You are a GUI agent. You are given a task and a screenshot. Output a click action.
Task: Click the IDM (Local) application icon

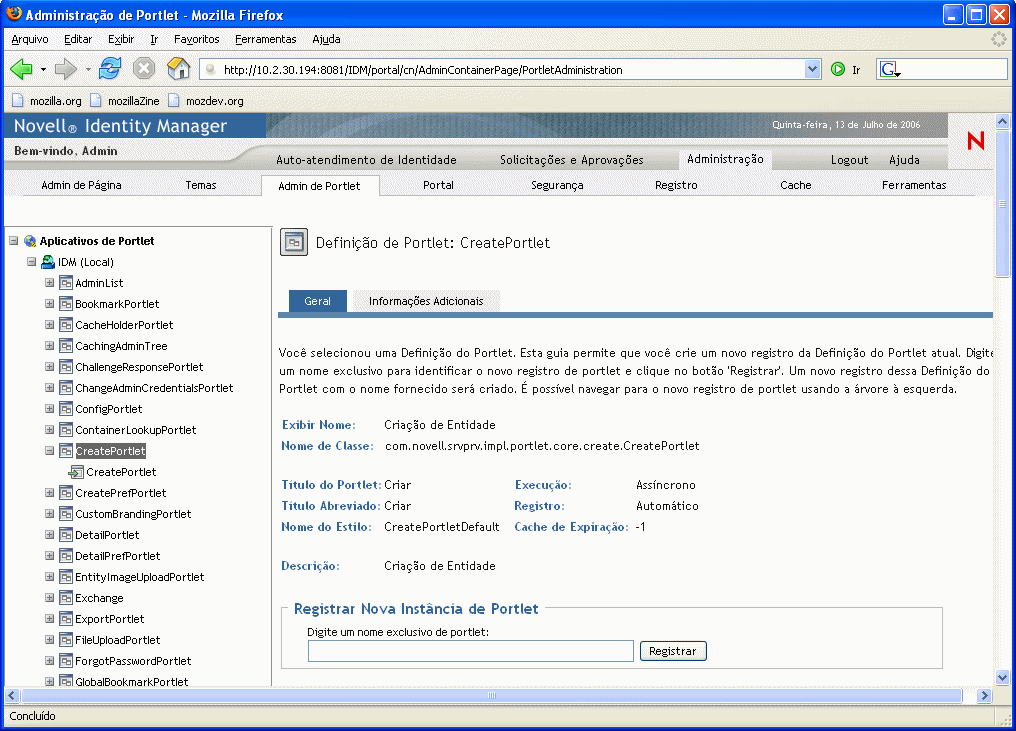pos(48,262)
